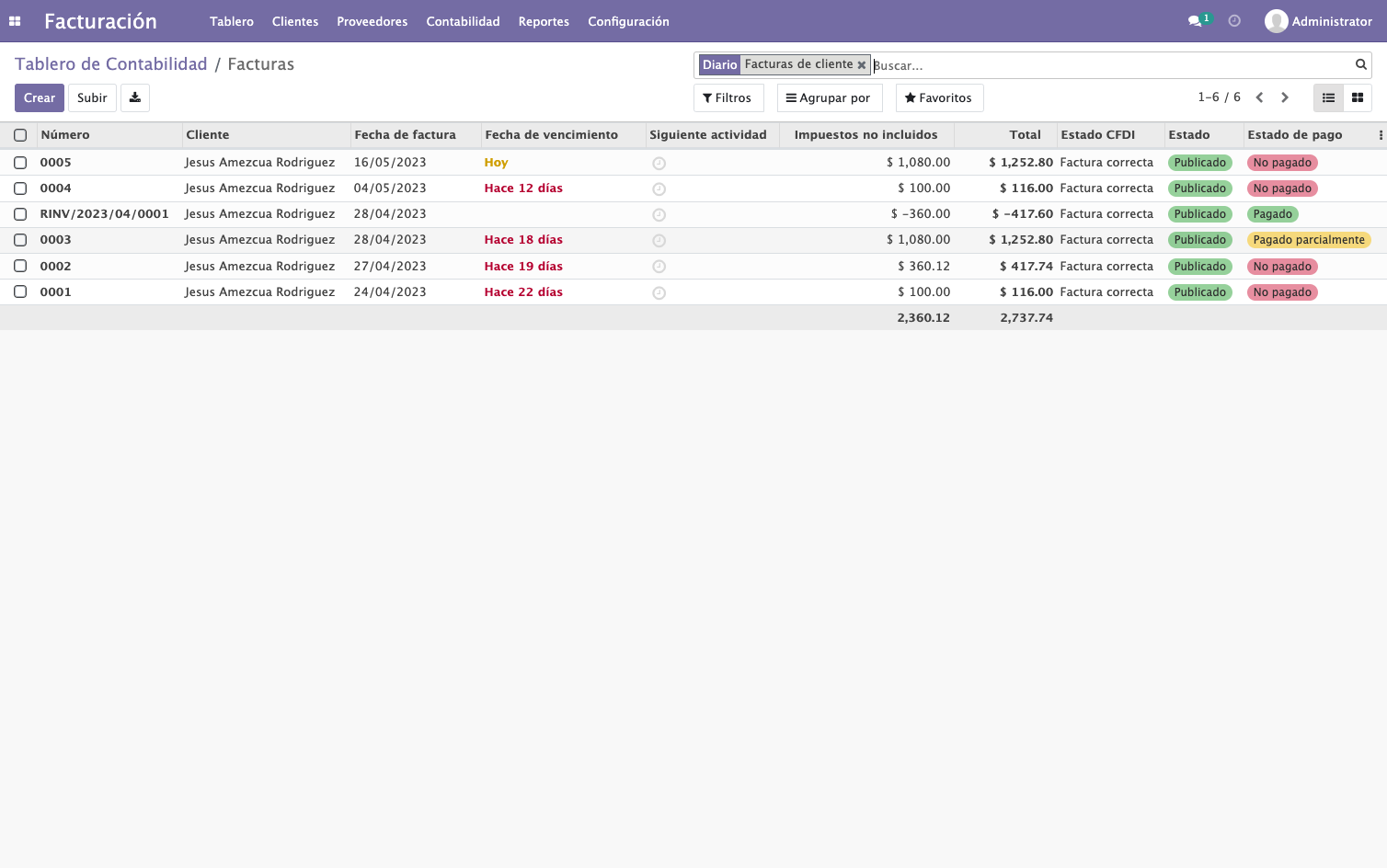The width and height of the screenshot is (1387, 868).
Task: Check the box for invoice 0001
Action: [x=20, y=292]
